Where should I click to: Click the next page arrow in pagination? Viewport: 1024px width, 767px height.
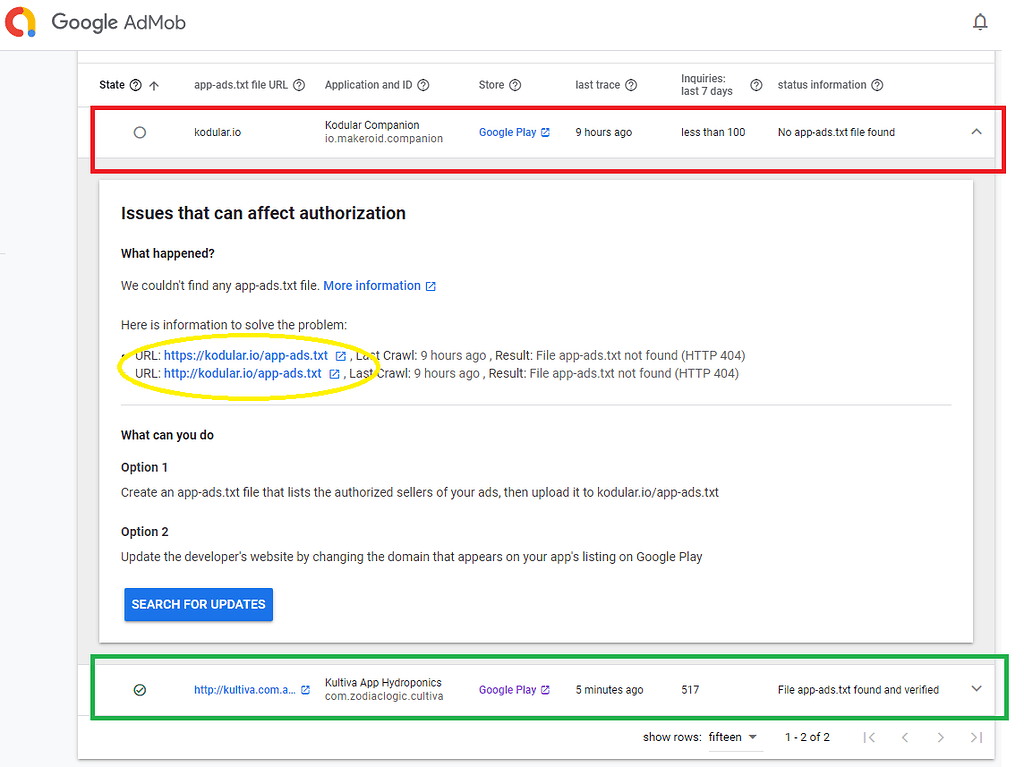point(940,737)
